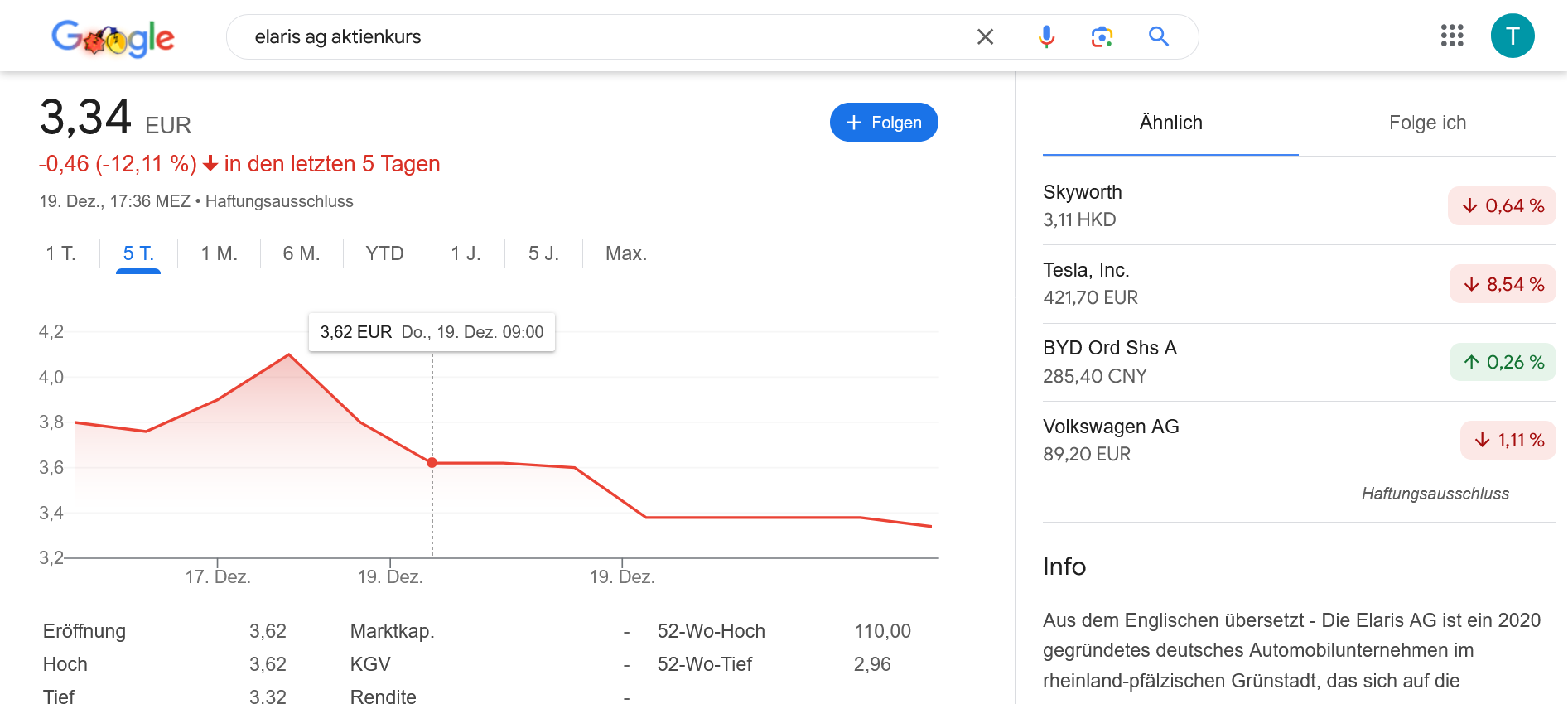This screenshot has height=704, width=1568.
Task: Select the 1 T. time range tab
Action: (x=60, y=253)
